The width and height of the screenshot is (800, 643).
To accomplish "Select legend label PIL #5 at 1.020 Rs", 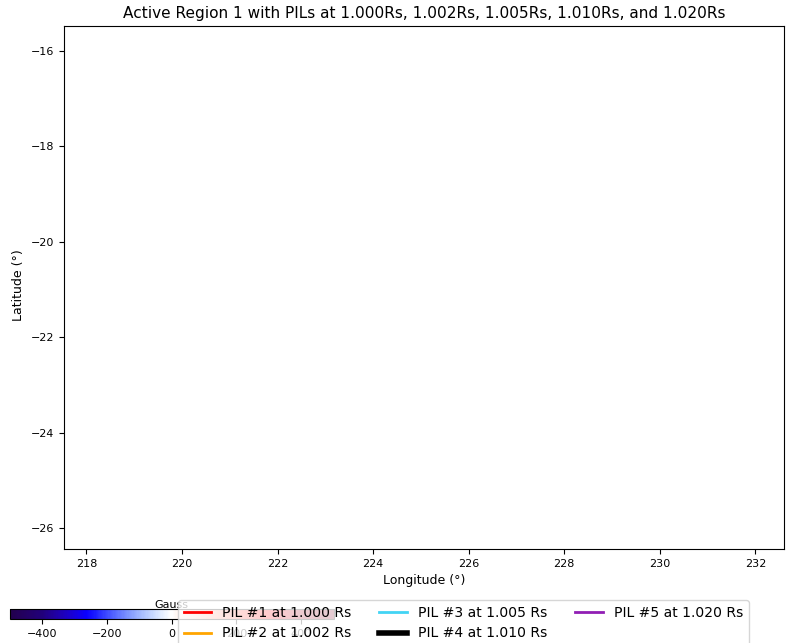I will click(678, 612).
